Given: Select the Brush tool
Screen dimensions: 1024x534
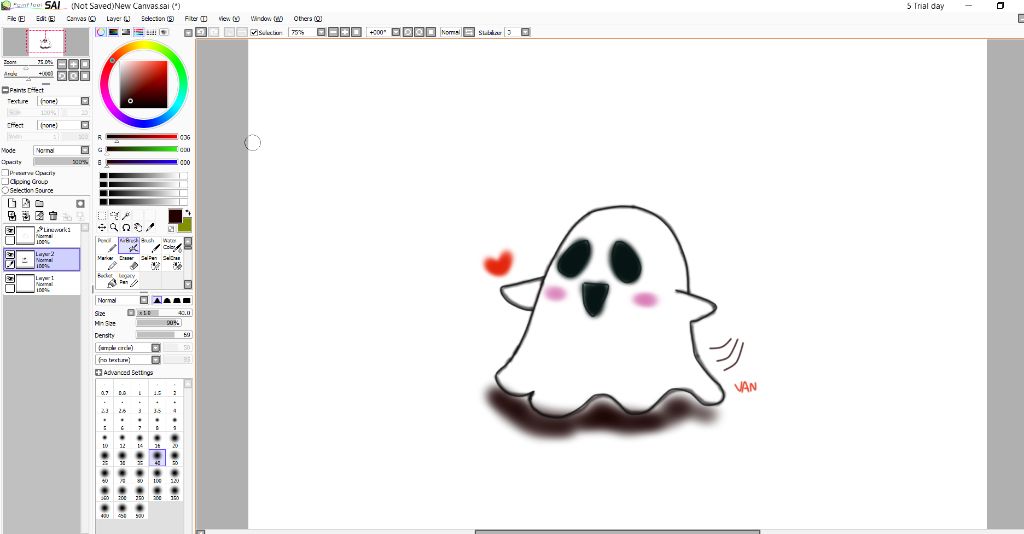Looking at the screenshot, I should (x=150, y=245).
